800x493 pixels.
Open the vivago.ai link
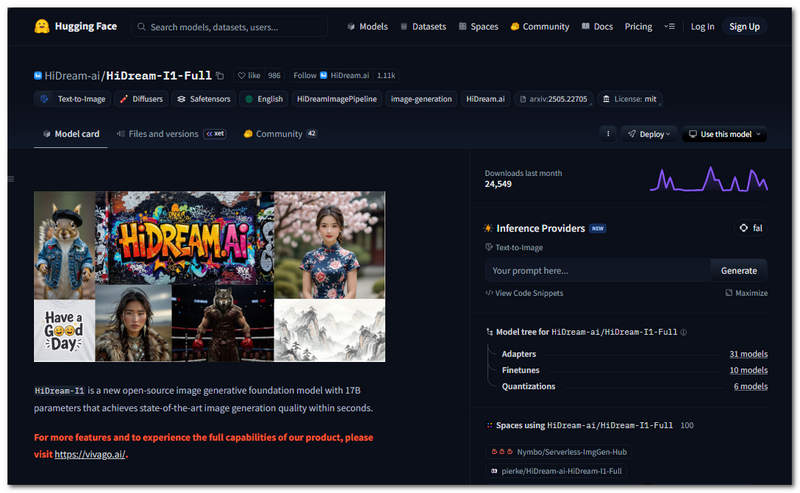[x=90, y=454]
